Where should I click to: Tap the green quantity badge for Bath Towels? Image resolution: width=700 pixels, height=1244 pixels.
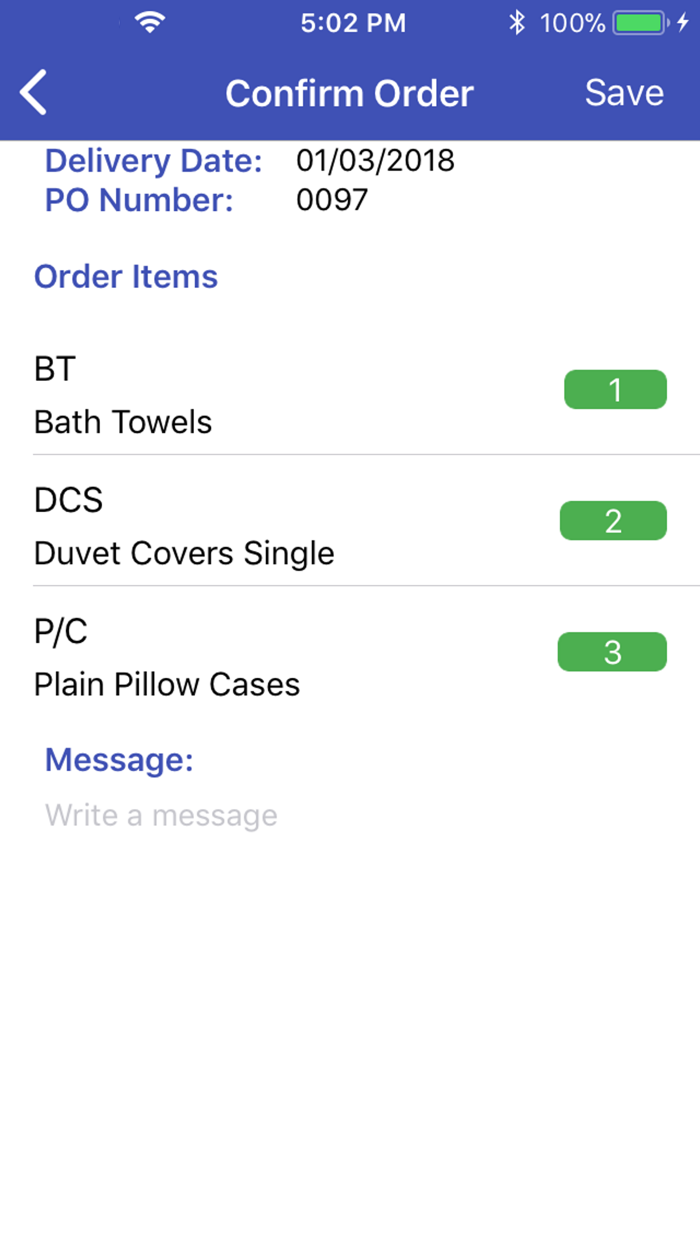pyautogui.click(x=615, y=389)
